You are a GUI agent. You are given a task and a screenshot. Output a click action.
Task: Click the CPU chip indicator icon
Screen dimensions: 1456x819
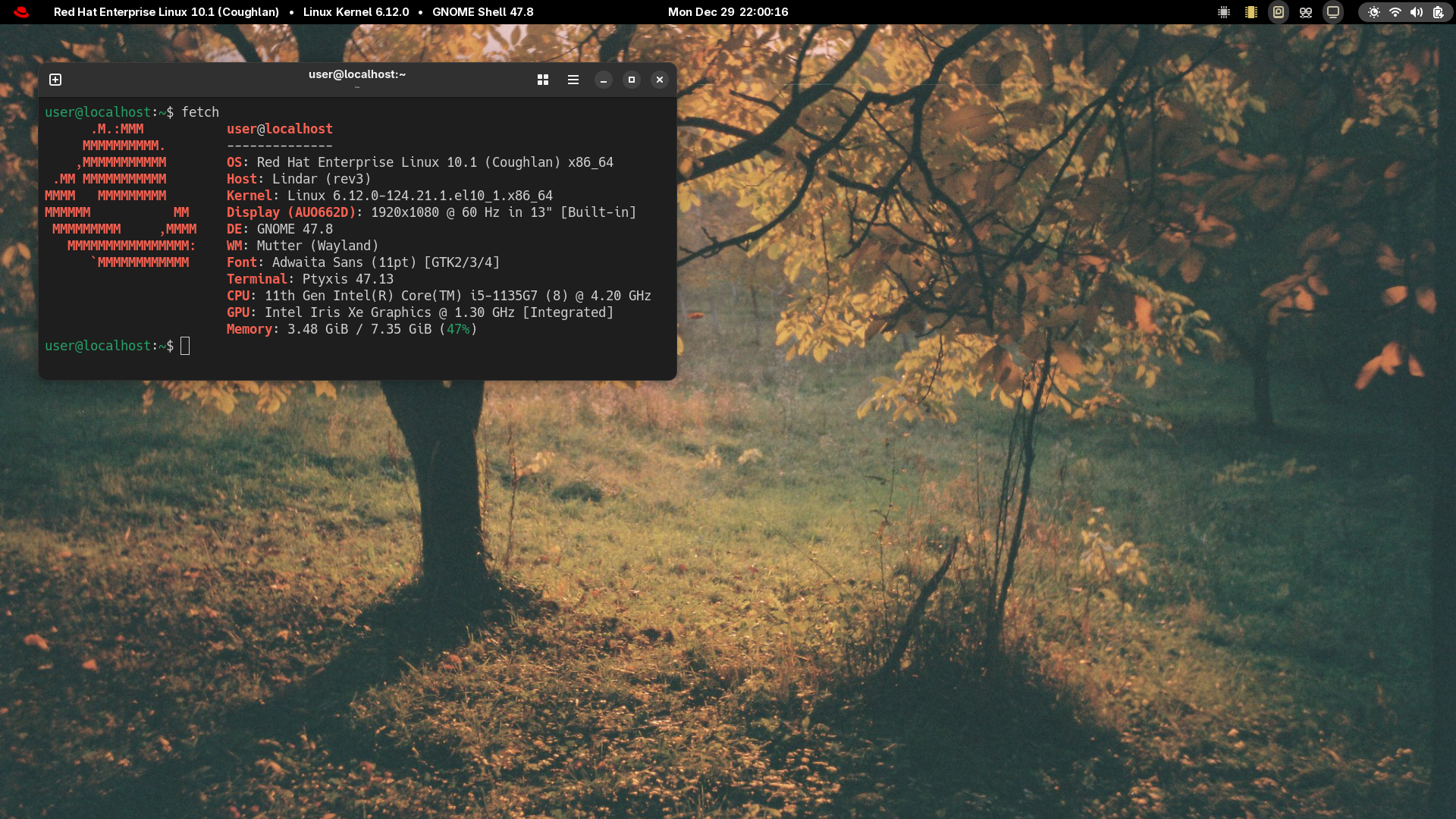tap(1224, 12)
